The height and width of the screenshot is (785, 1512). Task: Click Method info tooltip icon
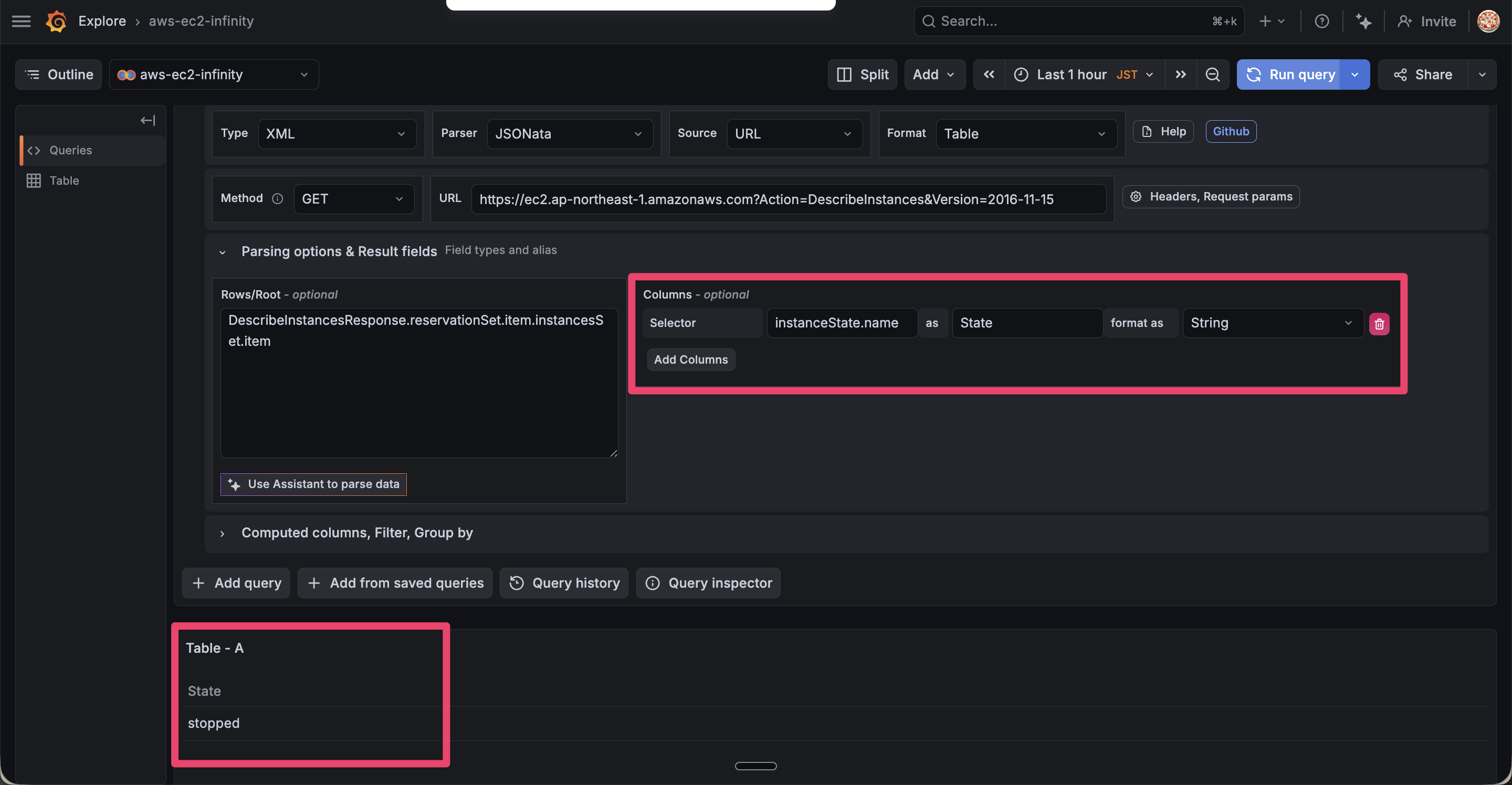pos(278,199)
